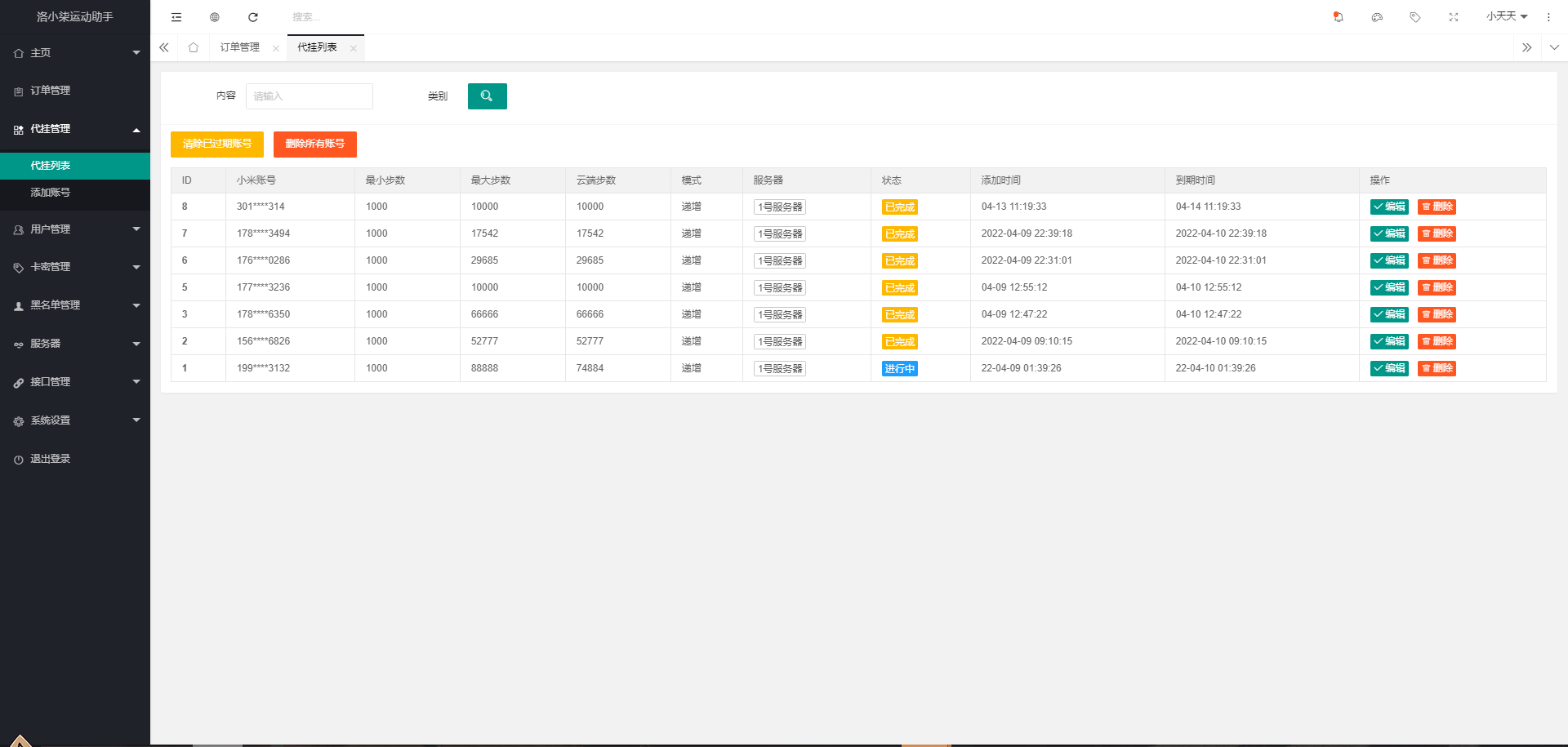Expand the 用户管理 sidebar menu
Image resolution: width=1568 pixels, height=747 pixels.
tap(75, 229)
